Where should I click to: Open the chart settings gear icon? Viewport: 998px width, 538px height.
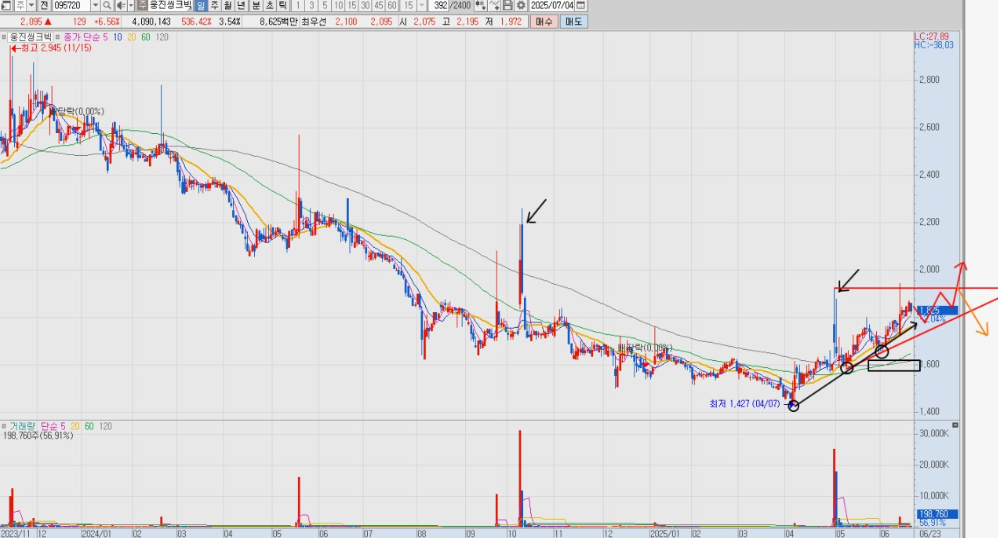(520, 6)
